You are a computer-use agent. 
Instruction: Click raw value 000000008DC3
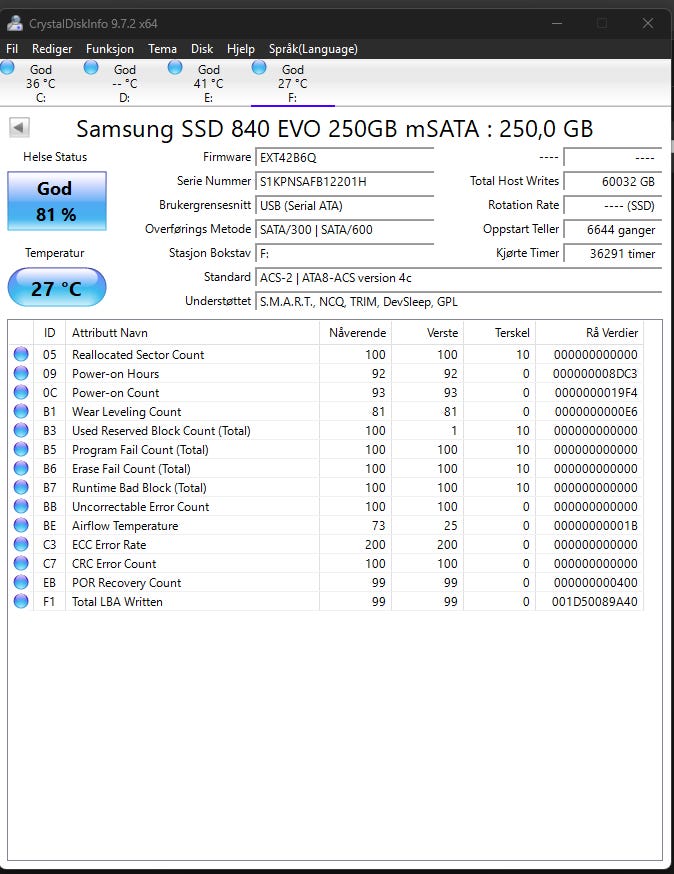pos(595,373)
